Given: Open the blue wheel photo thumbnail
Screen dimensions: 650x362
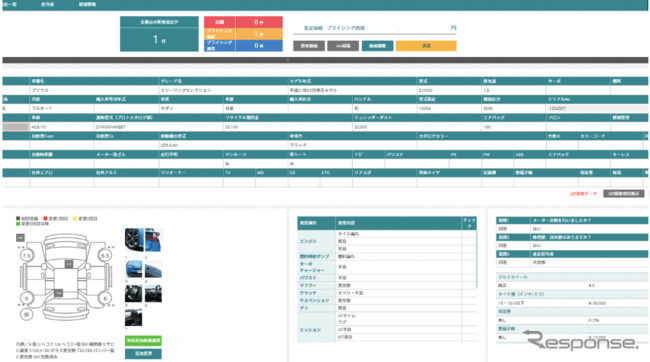Looking at the screenshot, I should pyautogui.click(x=134, y=239).
